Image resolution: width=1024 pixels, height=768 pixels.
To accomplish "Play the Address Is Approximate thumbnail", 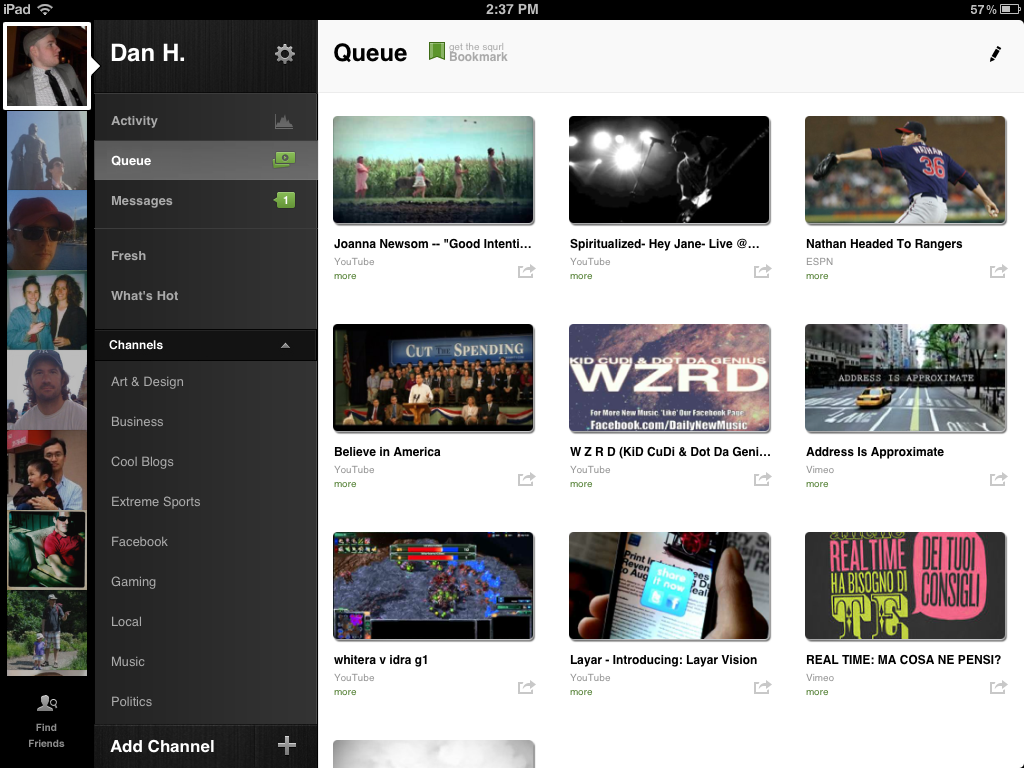I will [x=905, y=378].
